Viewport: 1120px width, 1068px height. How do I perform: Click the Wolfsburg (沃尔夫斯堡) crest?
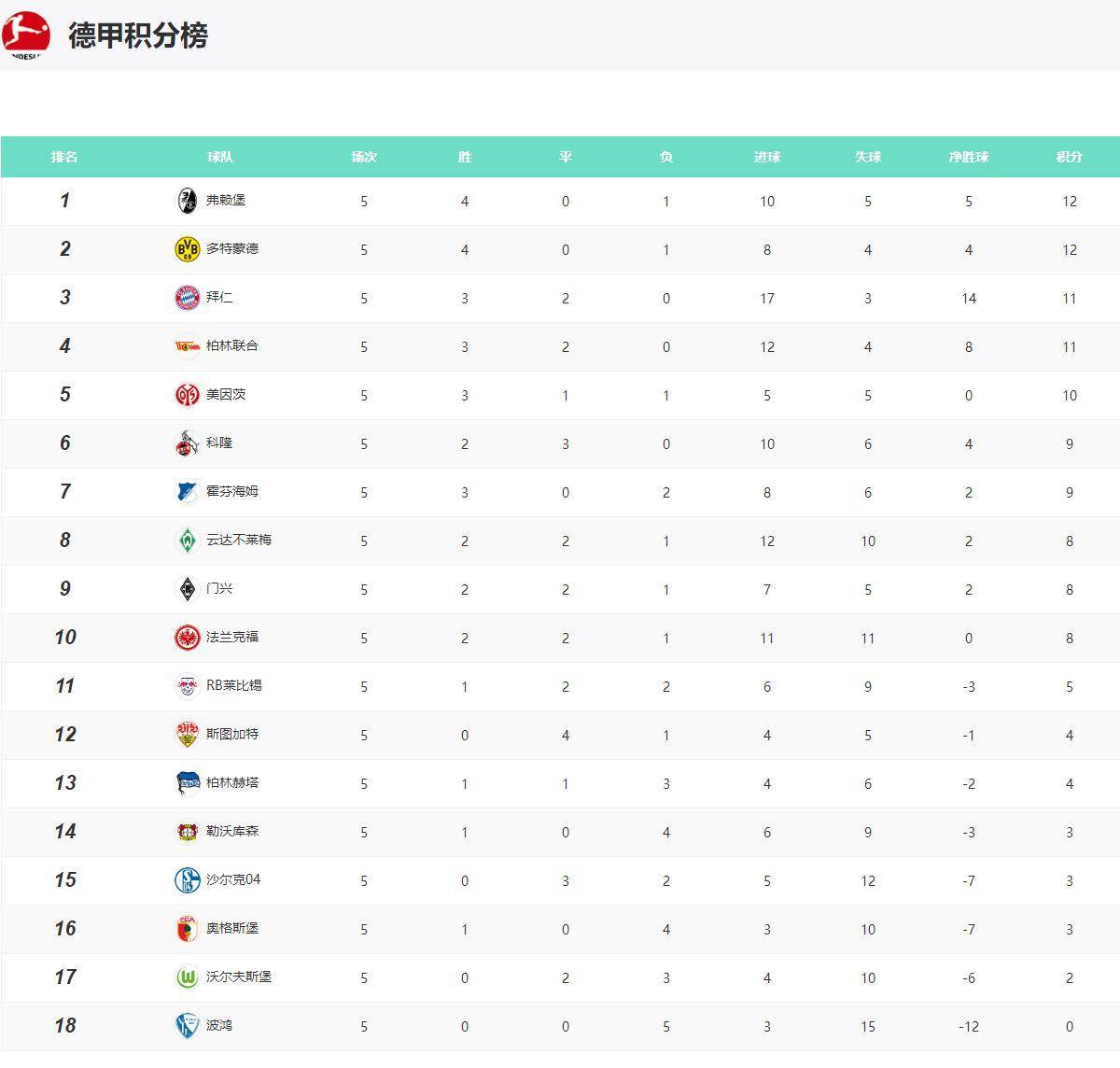[x=188, y=977]
